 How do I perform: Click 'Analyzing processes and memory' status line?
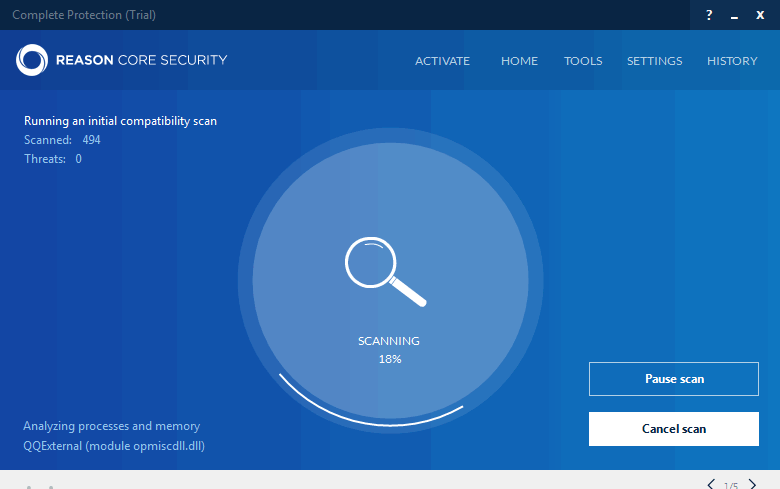click(x=111, y=426)
